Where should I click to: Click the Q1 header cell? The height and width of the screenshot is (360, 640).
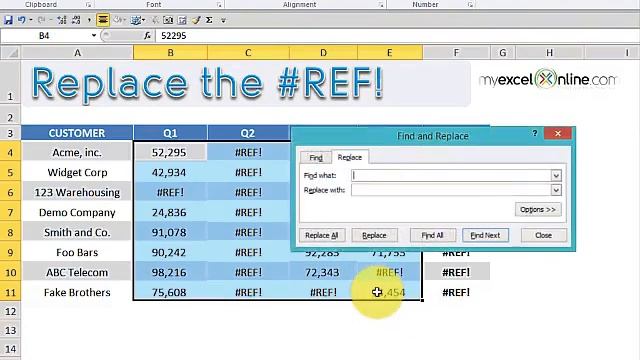(170, 133)
